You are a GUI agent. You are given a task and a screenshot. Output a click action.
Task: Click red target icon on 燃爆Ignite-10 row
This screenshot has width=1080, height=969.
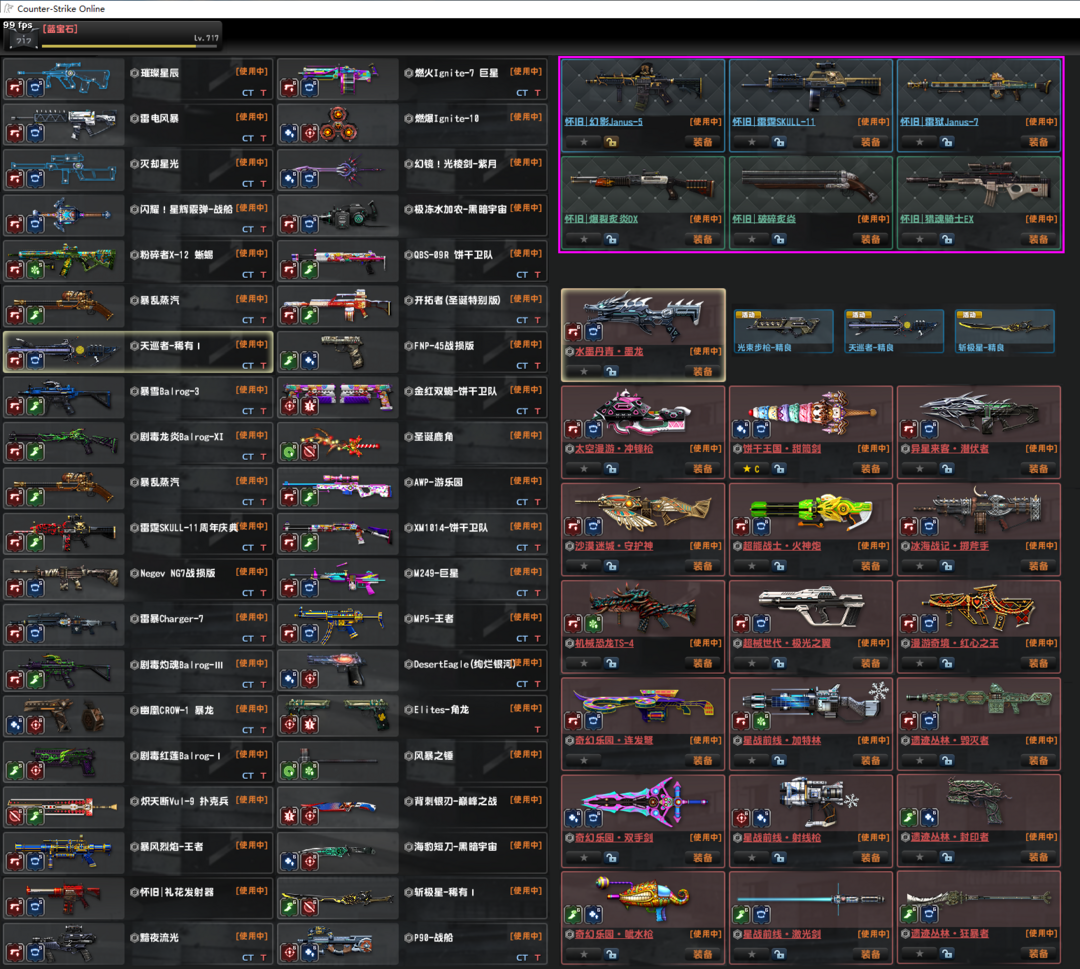tap(310, 133)
